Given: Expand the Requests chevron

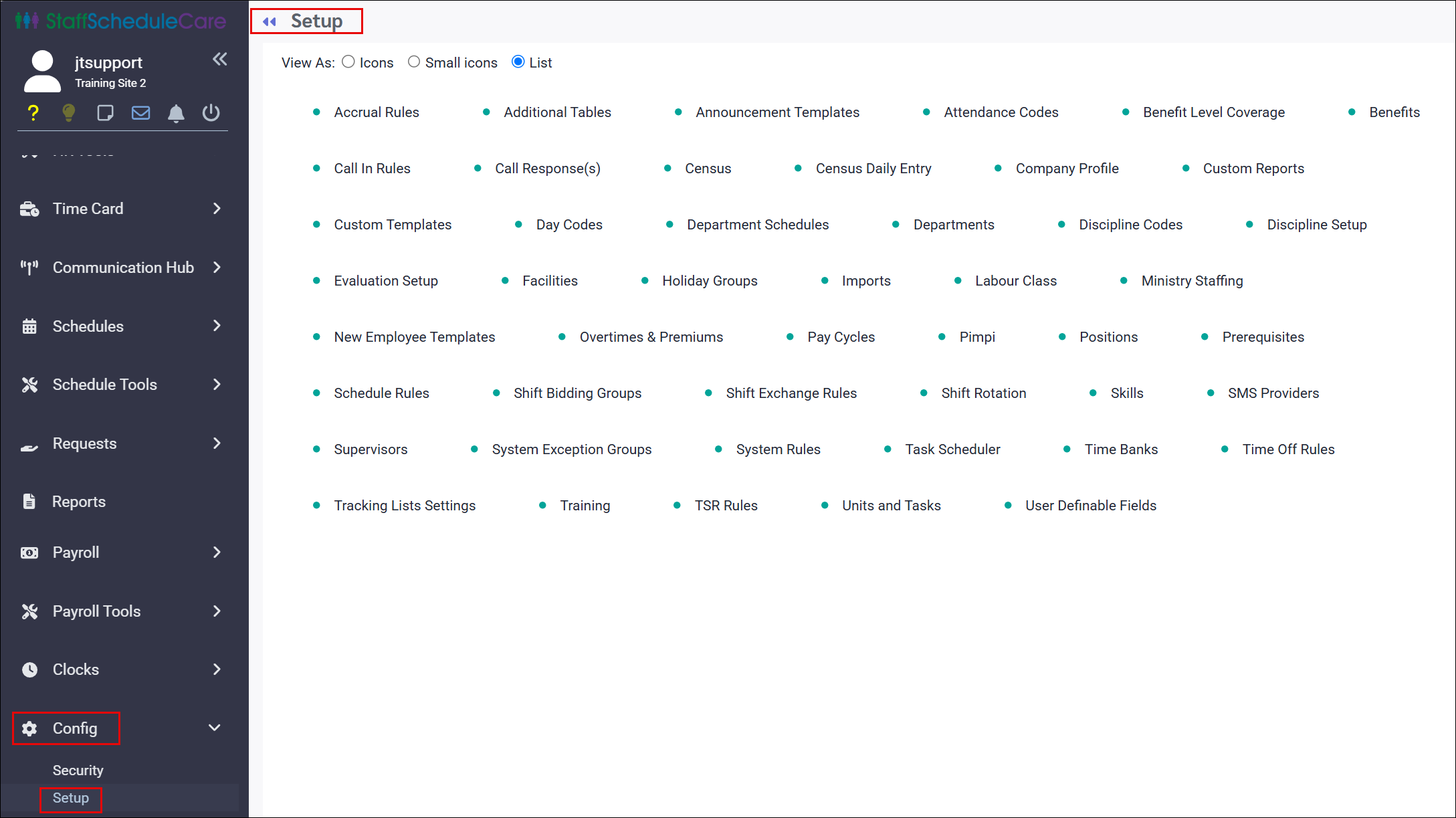Looking at the screenshot, I should point(217,443).
